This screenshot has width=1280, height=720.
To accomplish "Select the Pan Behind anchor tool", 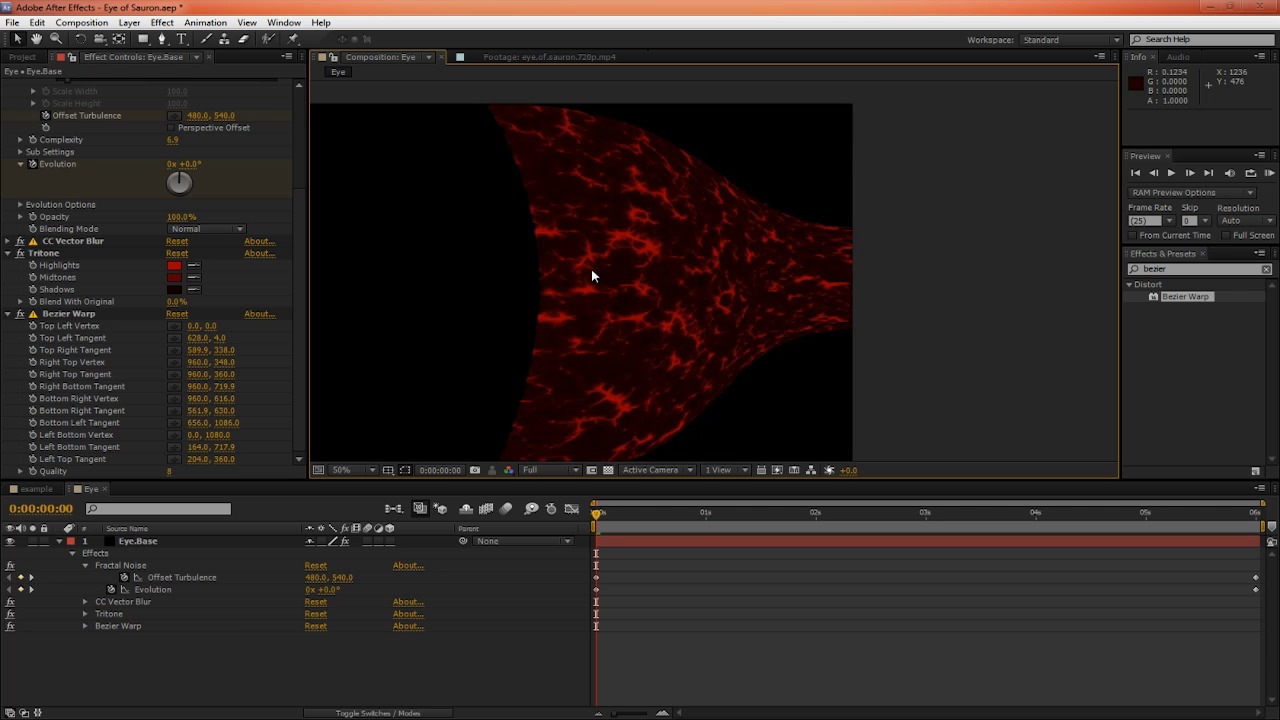I will [119, 39].
